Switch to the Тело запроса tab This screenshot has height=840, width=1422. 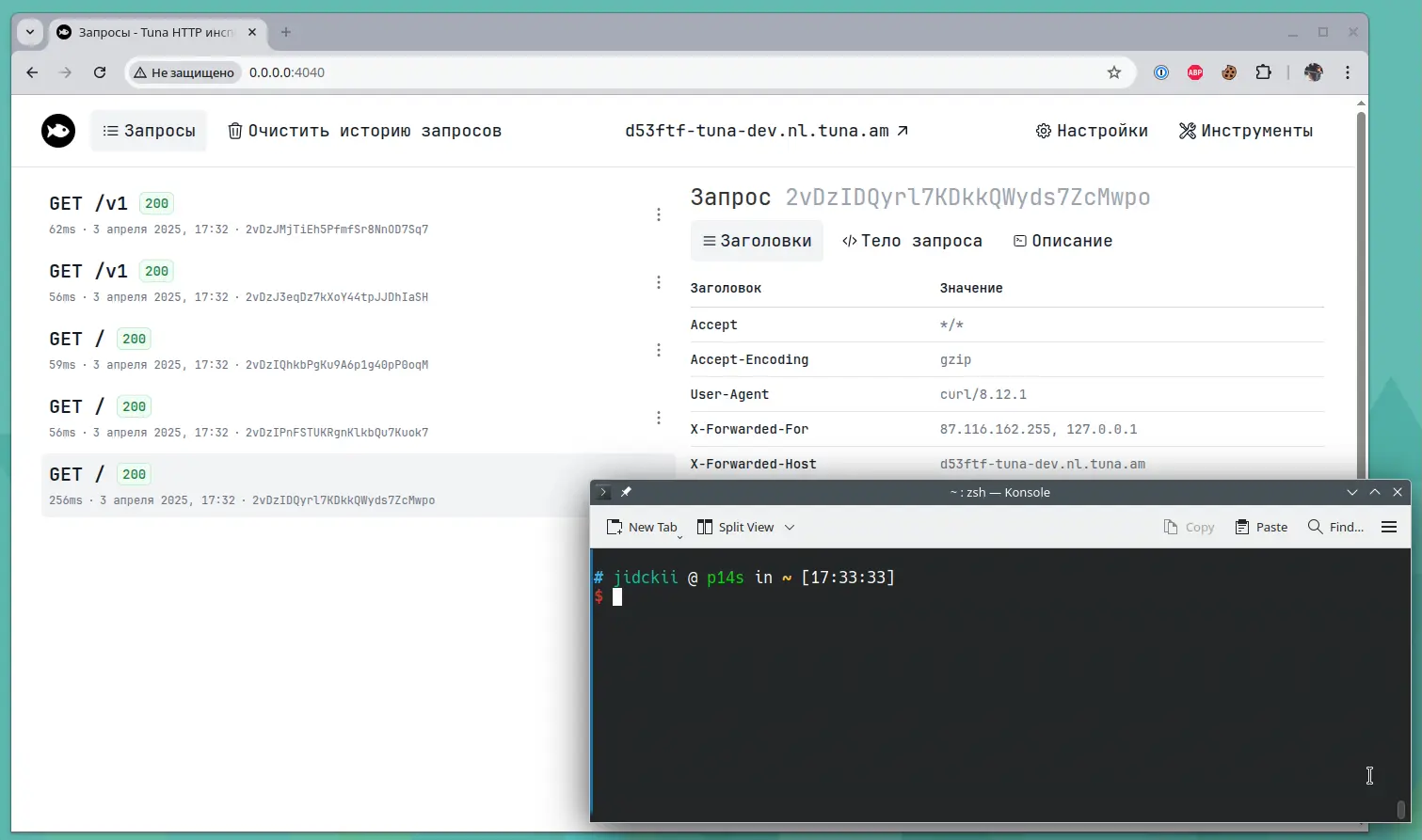(x=911, y=241)
